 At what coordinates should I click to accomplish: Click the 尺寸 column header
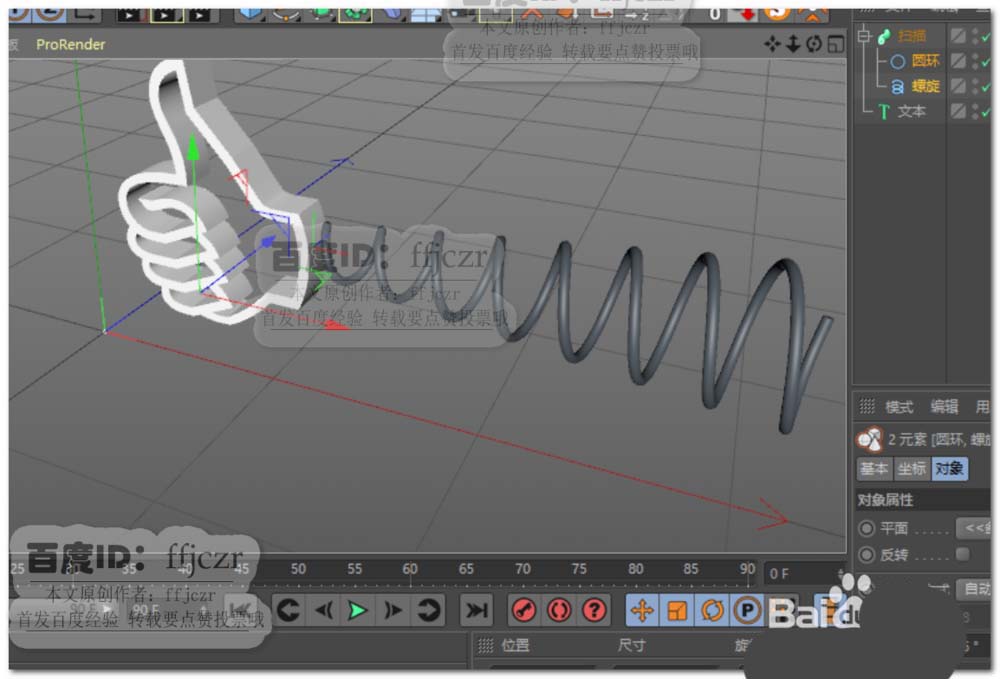[x=631, y=645]
